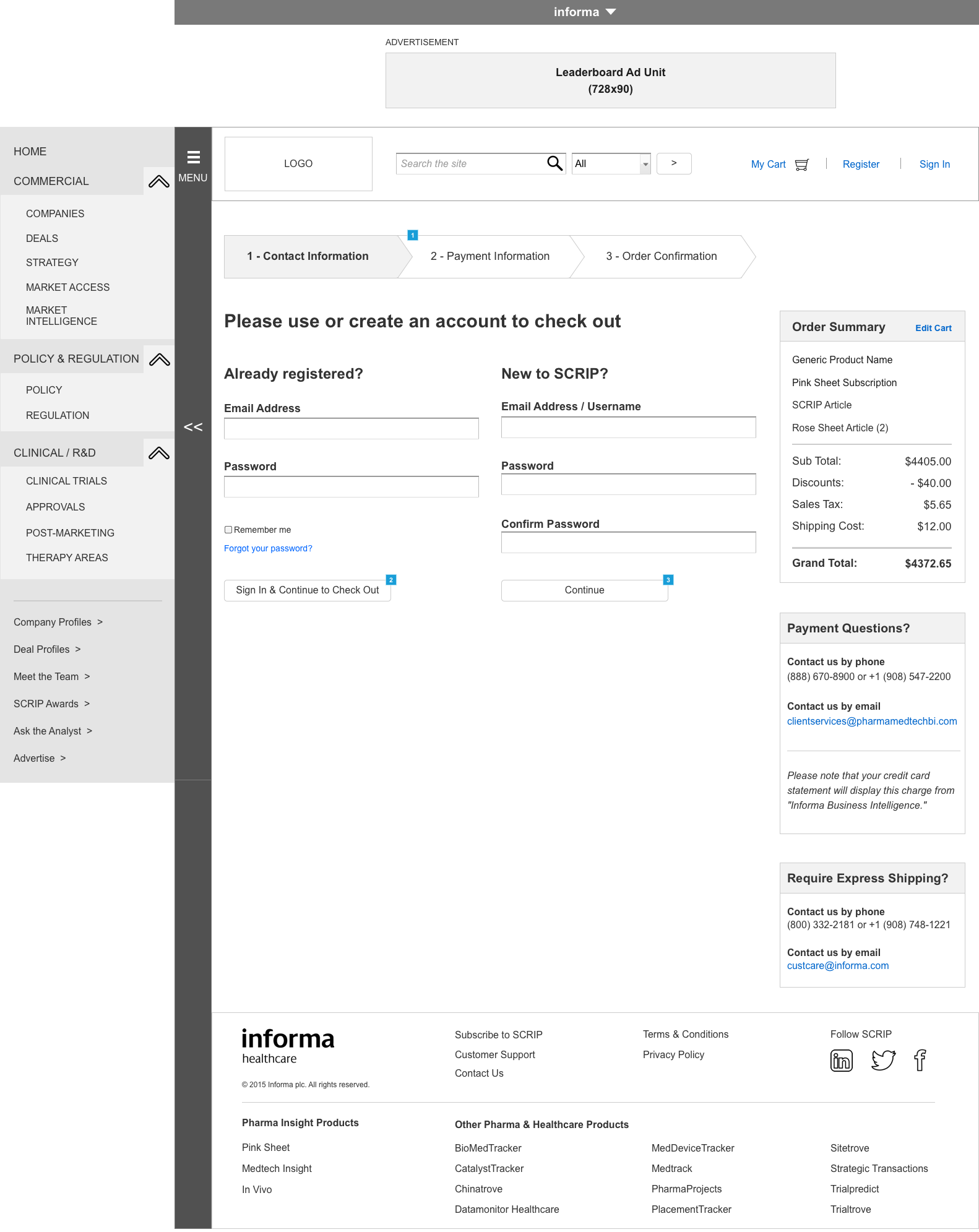Focus New to SCRIP Password field
Viewport: 979px width, 1232px height.
pyautogui.click(x=629, y=485)
